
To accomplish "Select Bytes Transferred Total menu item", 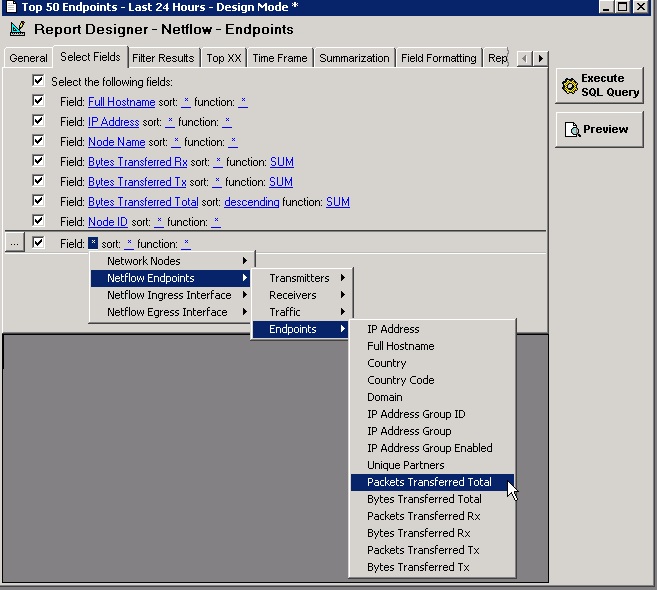I will (432, 499).
